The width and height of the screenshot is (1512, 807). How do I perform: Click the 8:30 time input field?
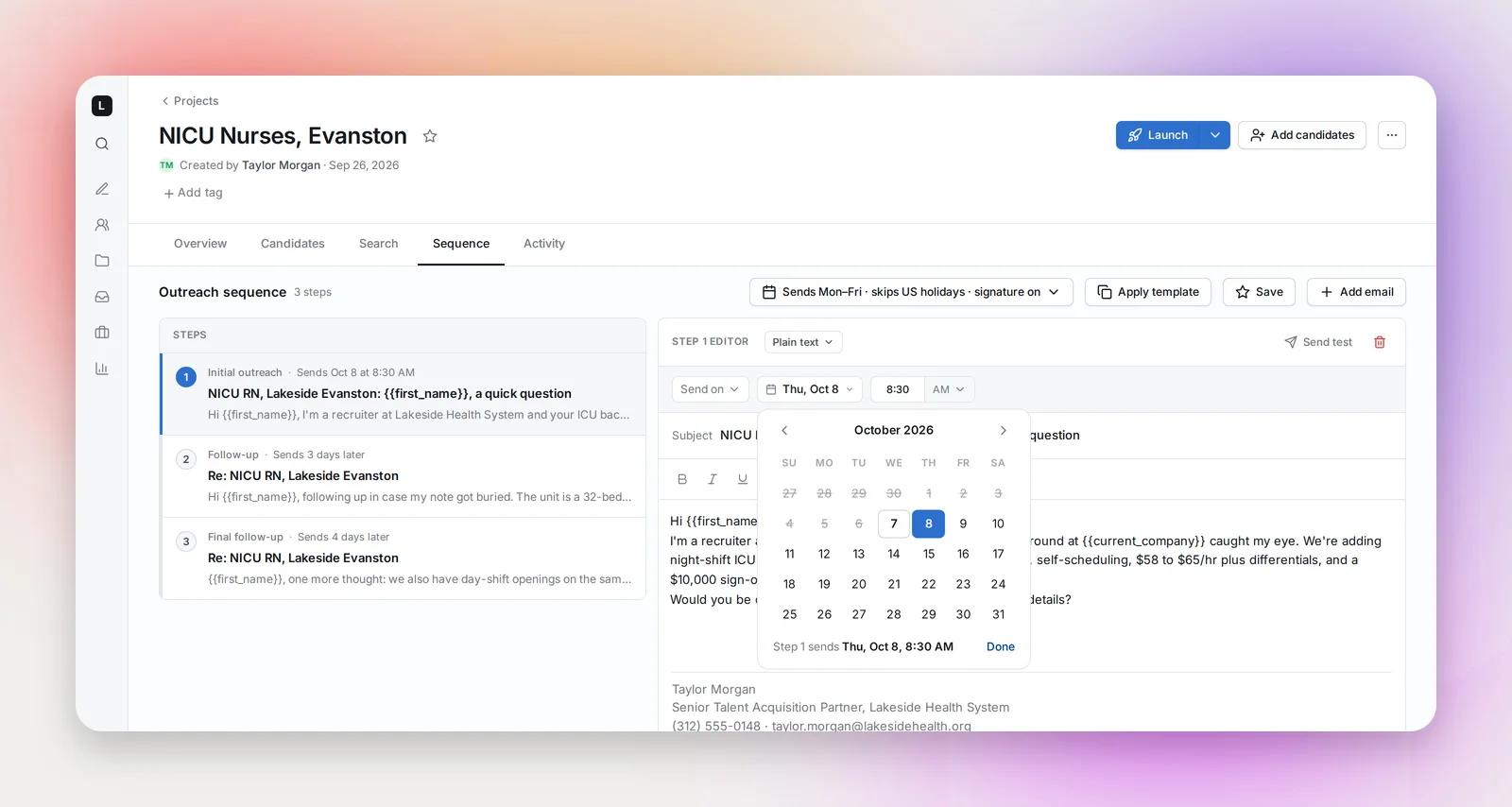898,389
